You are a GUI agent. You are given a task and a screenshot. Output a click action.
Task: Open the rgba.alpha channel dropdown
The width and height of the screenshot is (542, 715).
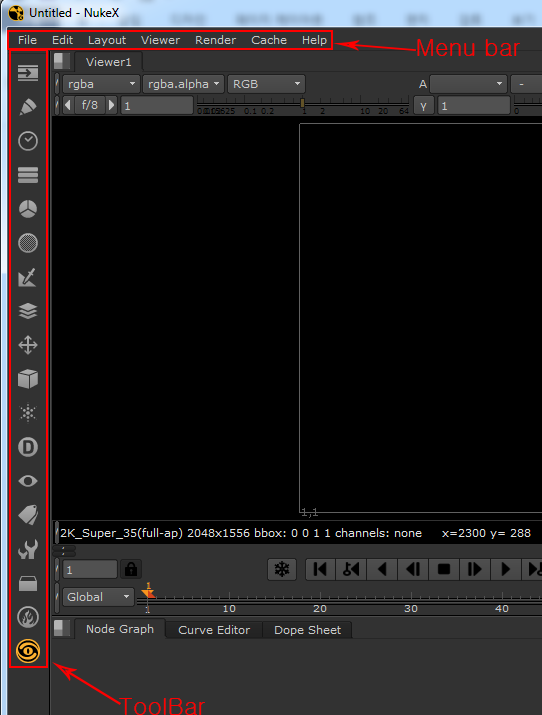183,84
